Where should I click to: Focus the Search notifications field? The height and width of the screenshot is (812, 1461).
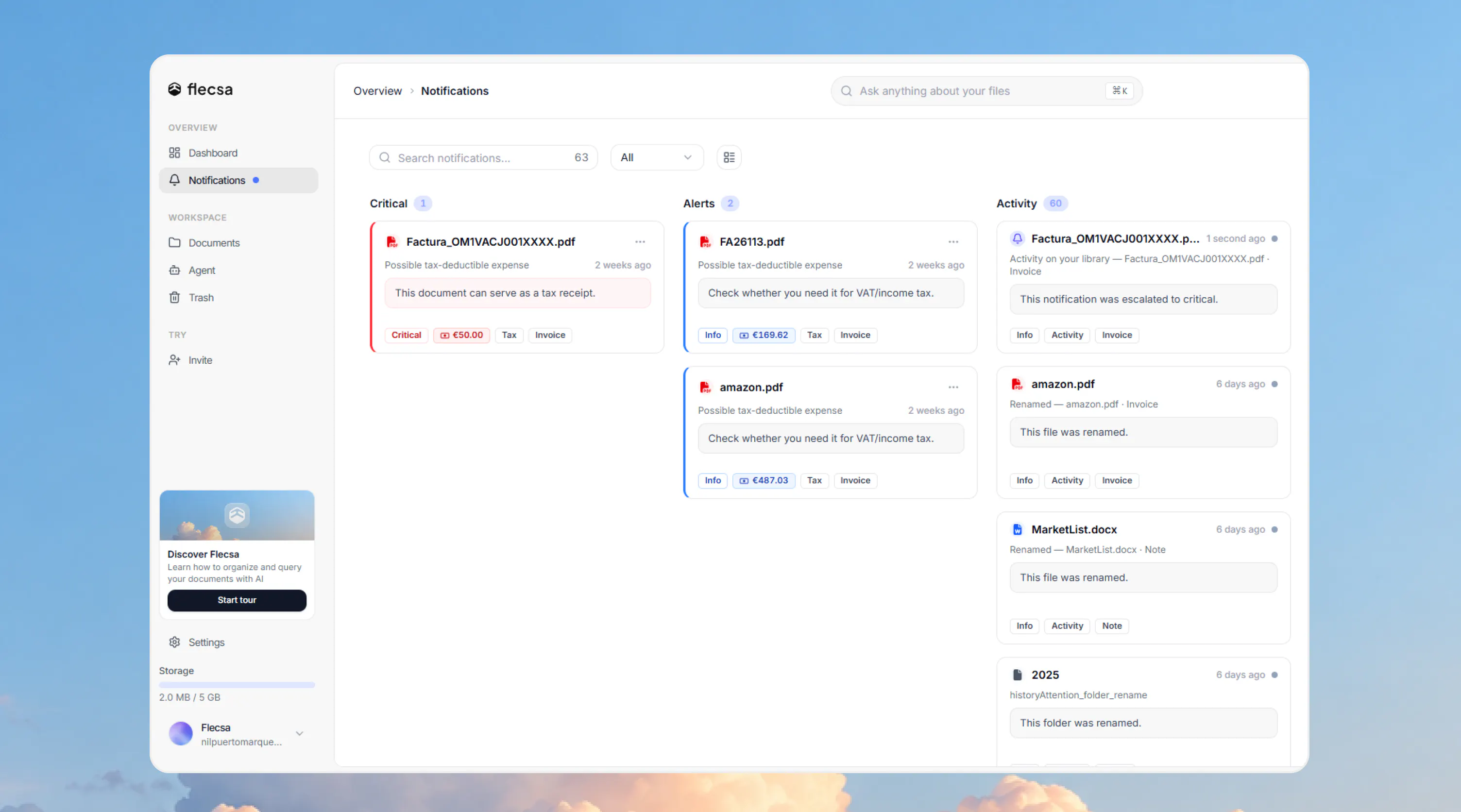tap(483, 157)
